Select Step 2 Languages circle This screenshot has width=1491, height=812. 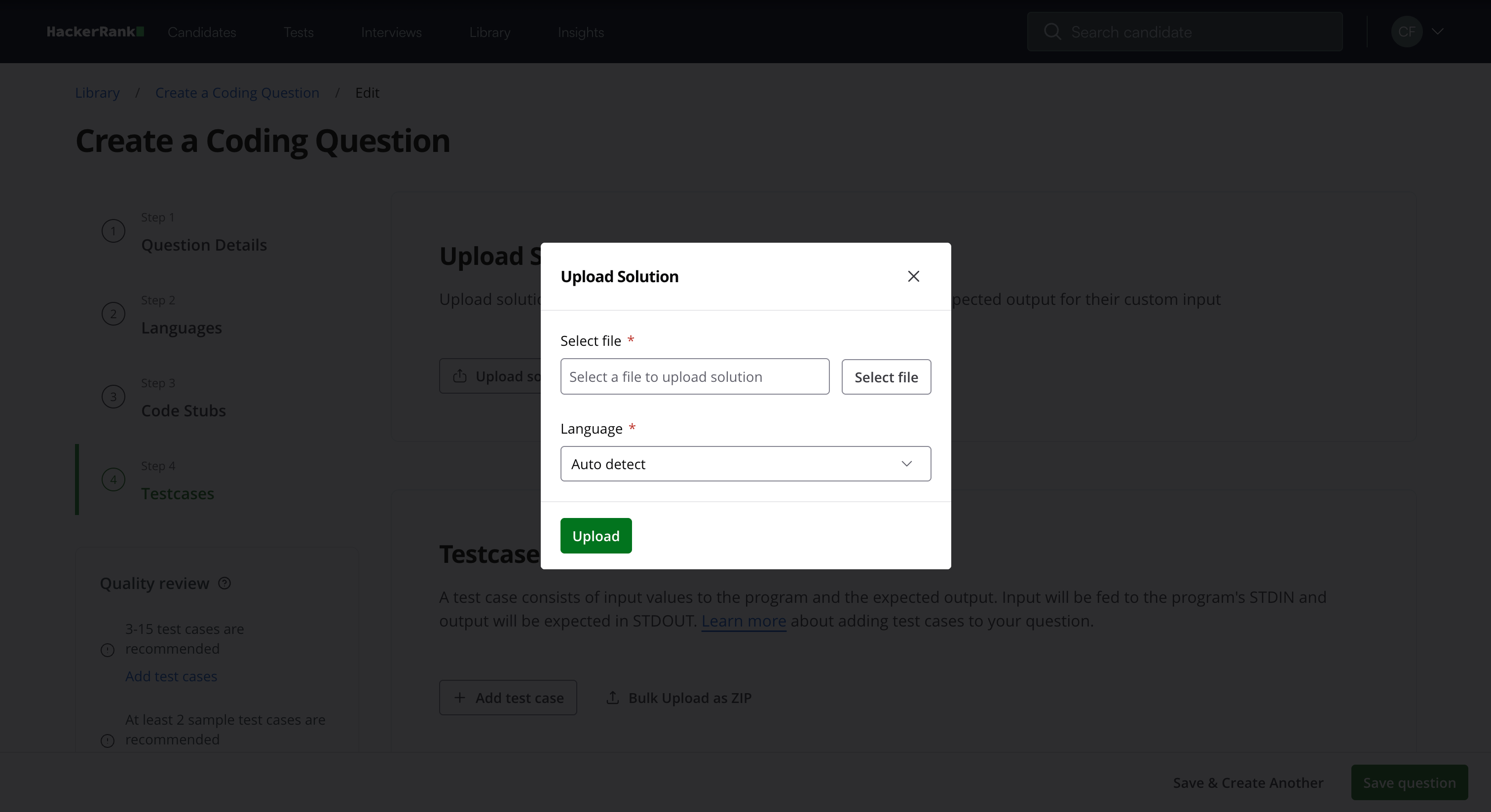point(113,314)
